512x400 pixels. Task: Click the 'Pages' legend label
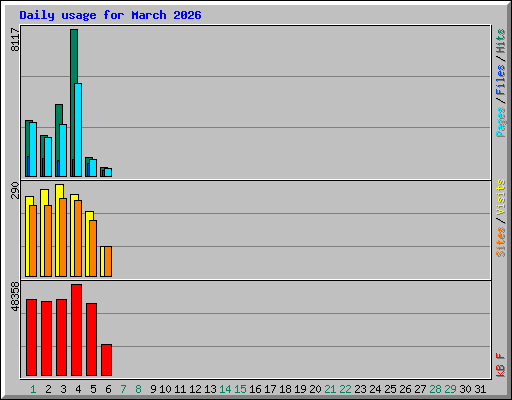click(x=500, y=122)
